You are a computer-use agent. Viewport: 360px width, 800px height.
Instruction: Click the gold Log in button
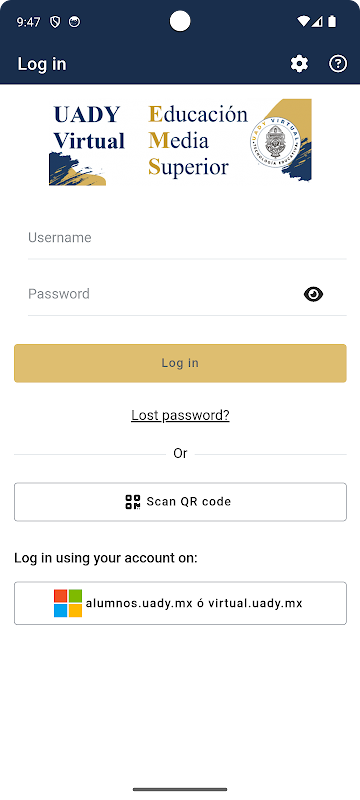[x=180, y=363]
